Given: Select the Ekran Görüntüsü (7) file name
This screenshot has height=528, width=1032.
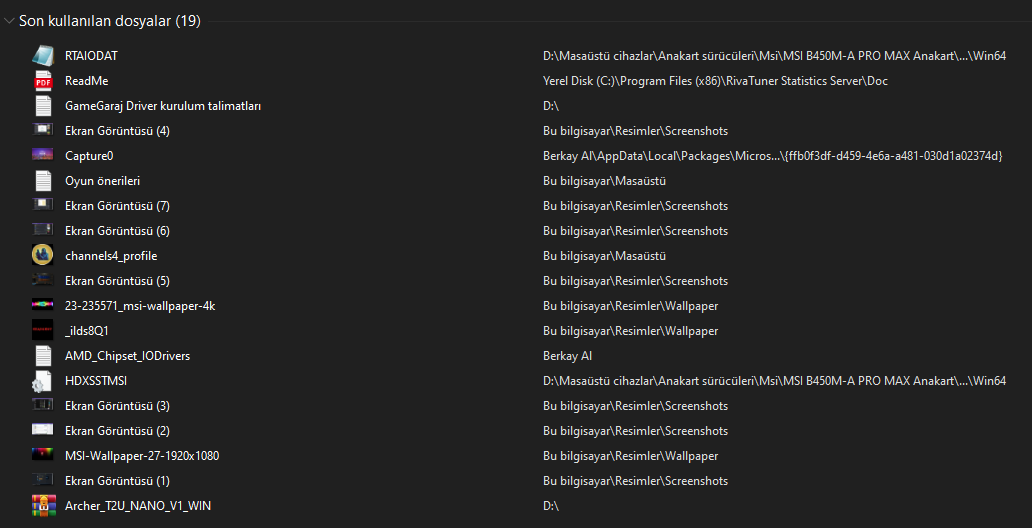Looking at the screenshot, I should point(117,206).
